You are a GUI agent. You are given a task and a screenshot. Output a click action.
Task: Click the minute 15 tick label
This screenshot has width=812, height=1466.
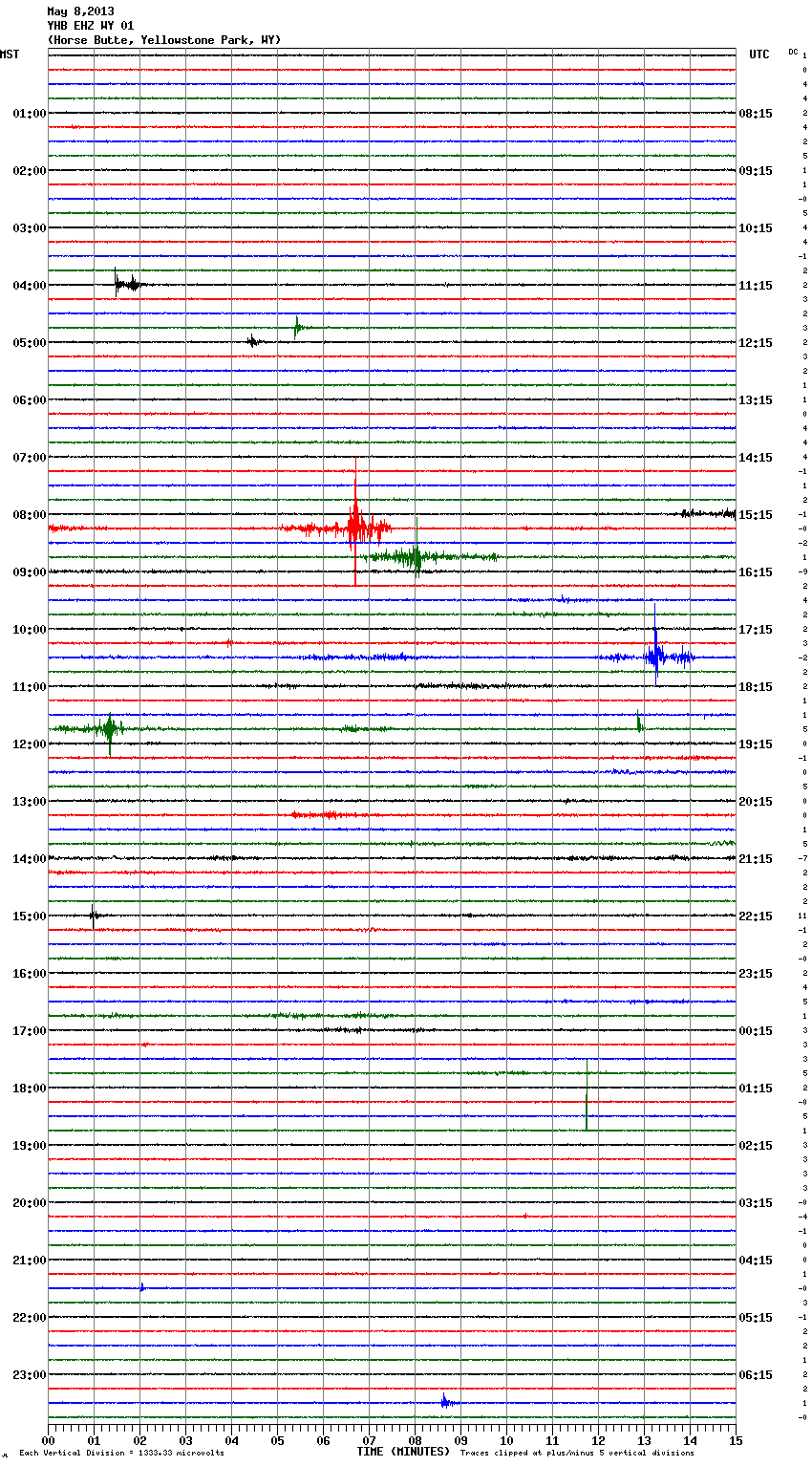tap(735, 1440)
